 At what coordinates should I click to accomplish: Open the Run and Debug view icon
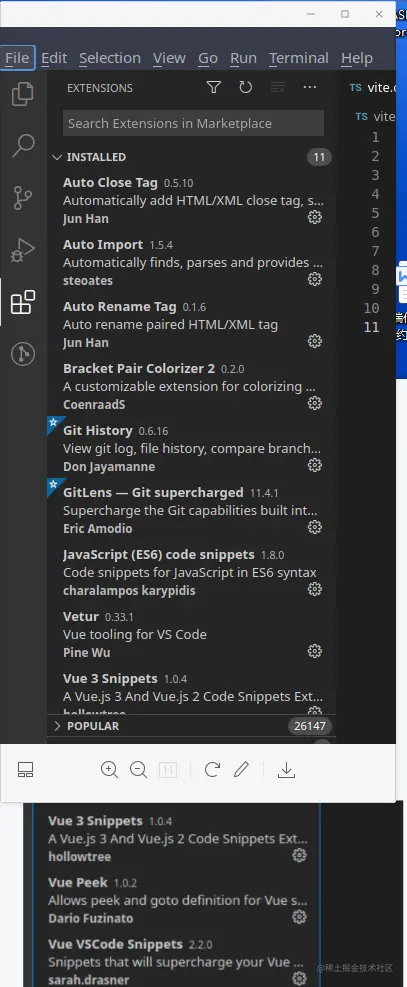pos(23,250)
